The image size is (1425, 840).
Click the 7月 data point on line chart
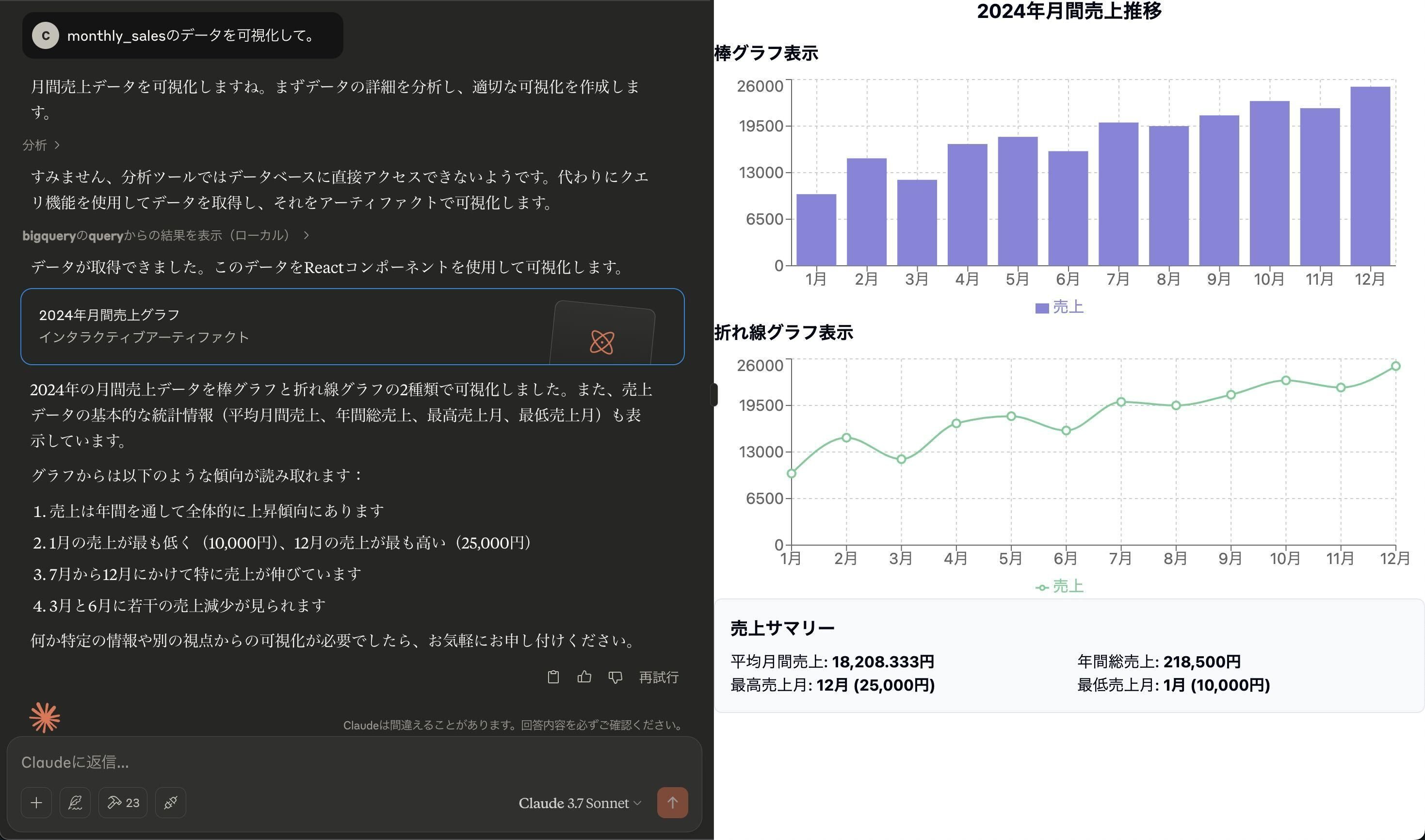tap(1120, 402)
